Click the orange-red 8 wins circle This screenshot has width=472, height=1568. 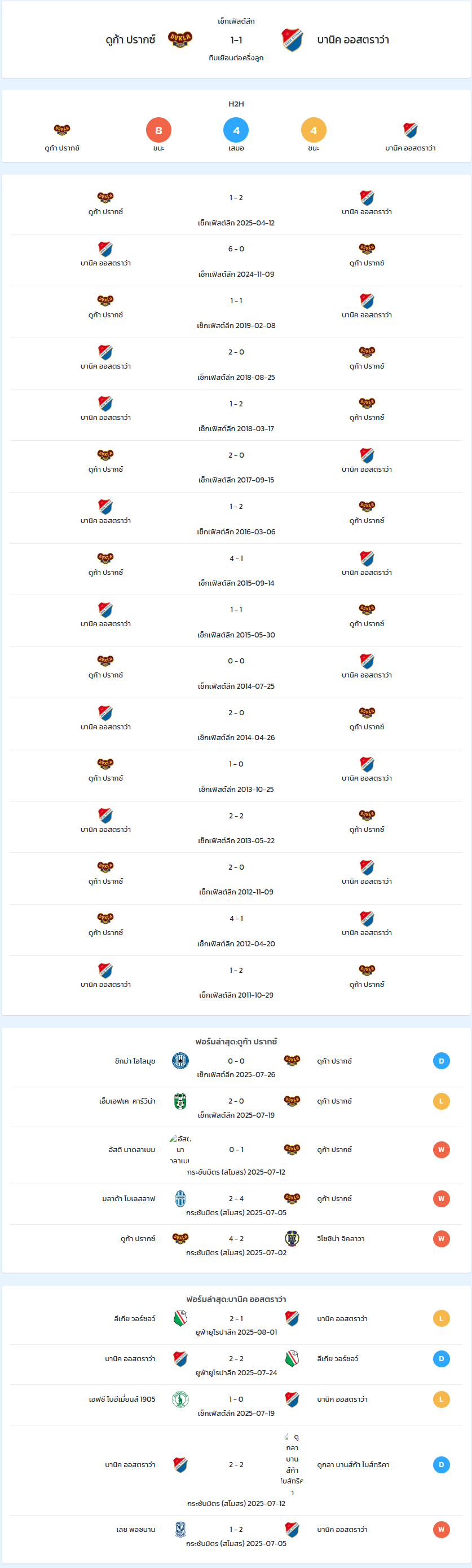[158, 130]
